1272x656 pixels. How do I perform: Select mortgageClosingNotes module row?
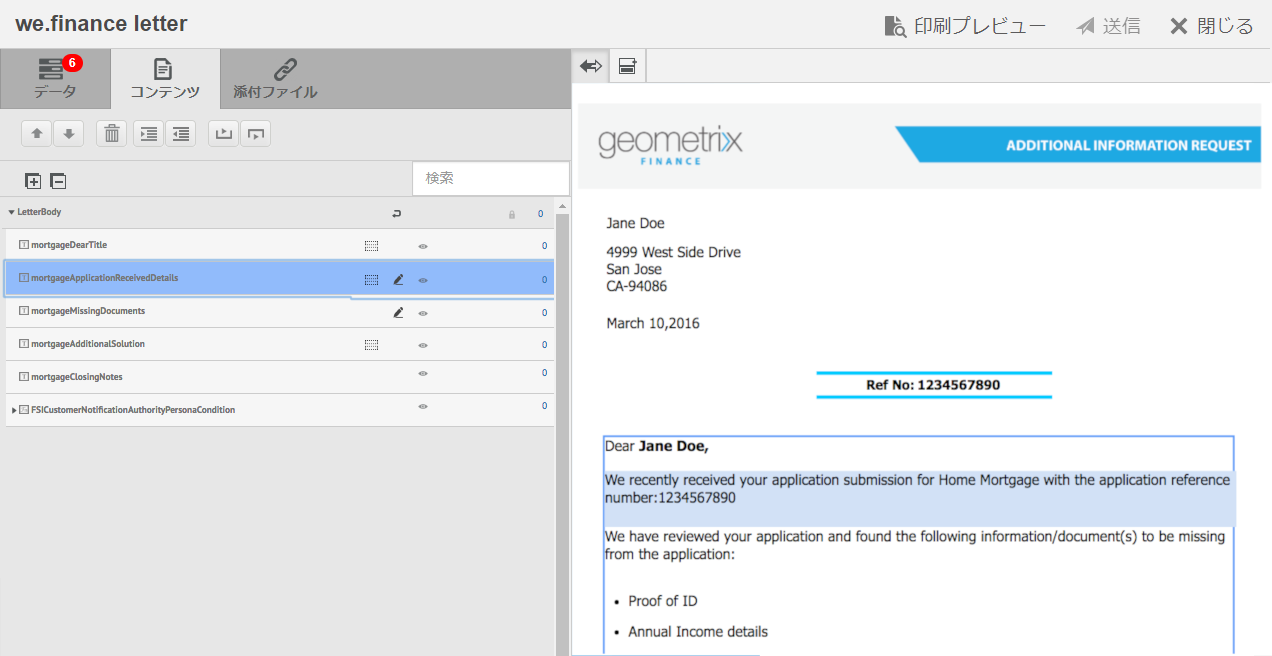[280, 377]
